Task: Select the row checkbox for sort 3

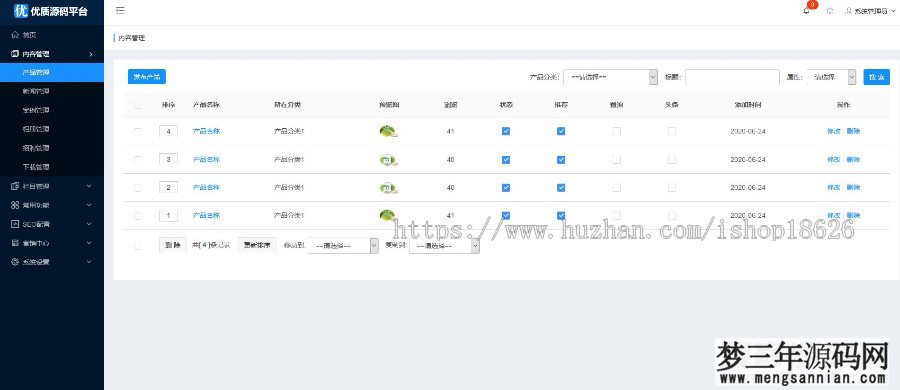Action: 137,160
